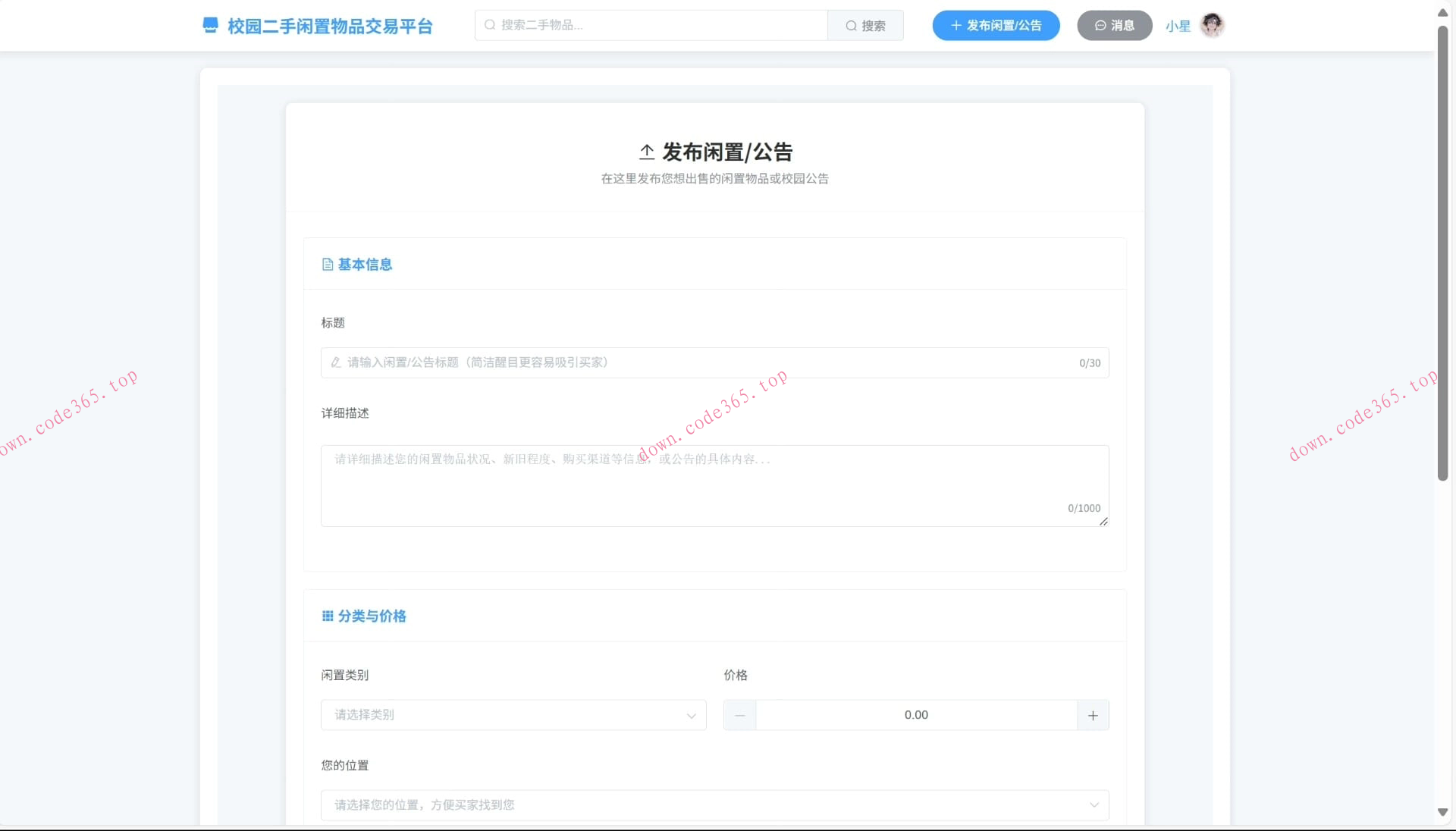Decrease the price with the minus stepper
1456x831 pixels.
740,715
